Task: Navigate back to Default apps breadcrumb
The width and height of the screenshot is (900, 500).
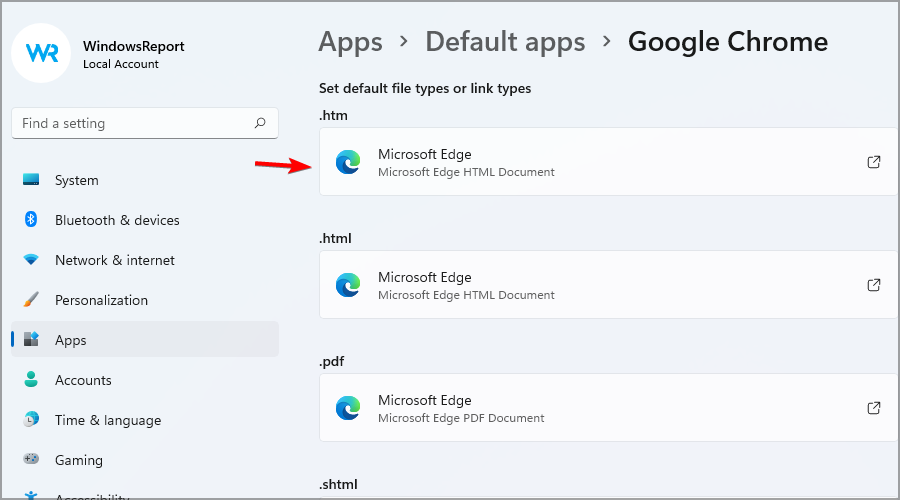Action: pos(505,42)
